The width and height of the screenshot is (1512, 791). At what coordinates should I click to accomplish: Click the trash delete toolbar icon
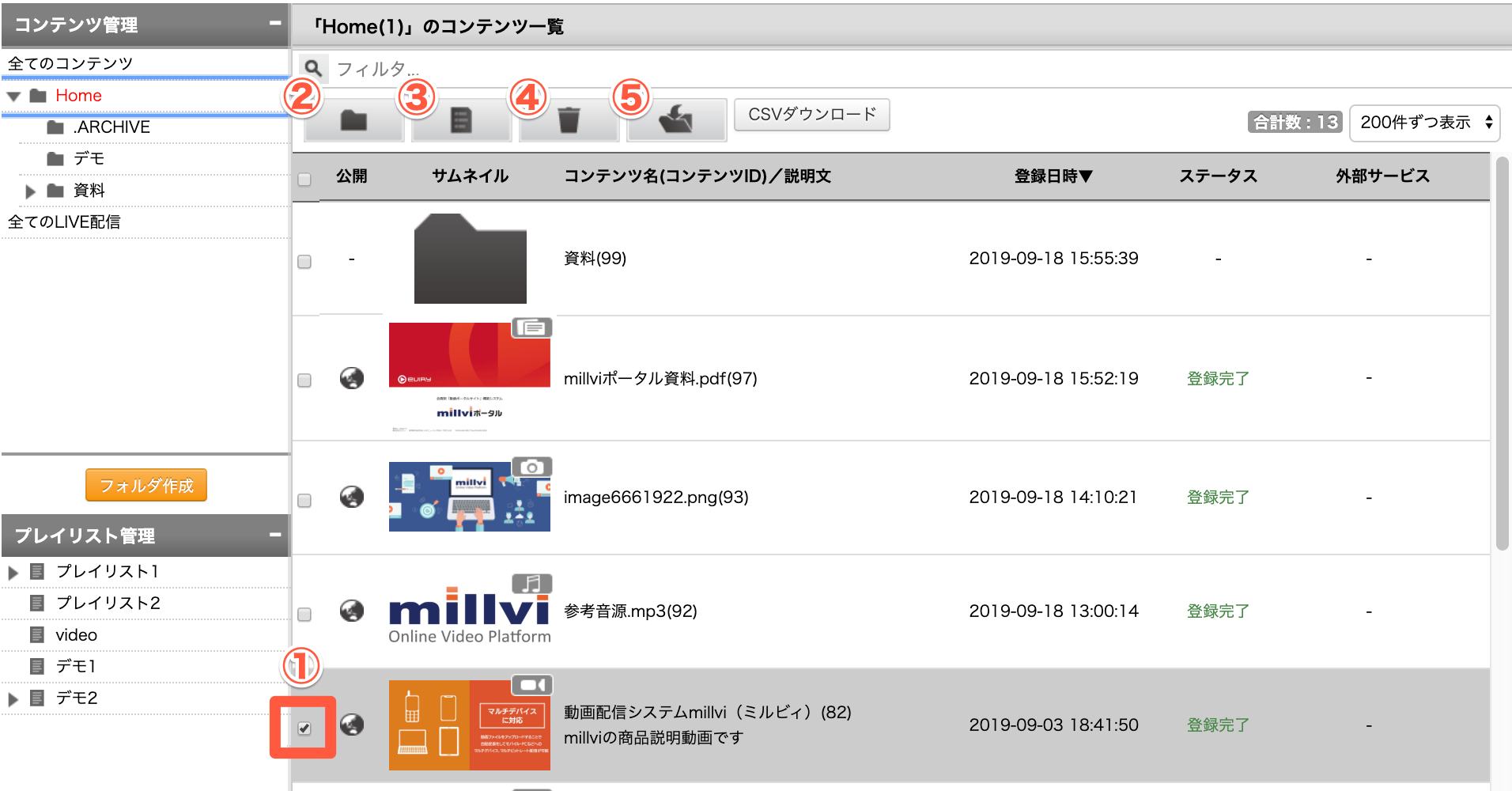[x=569, y=120]
